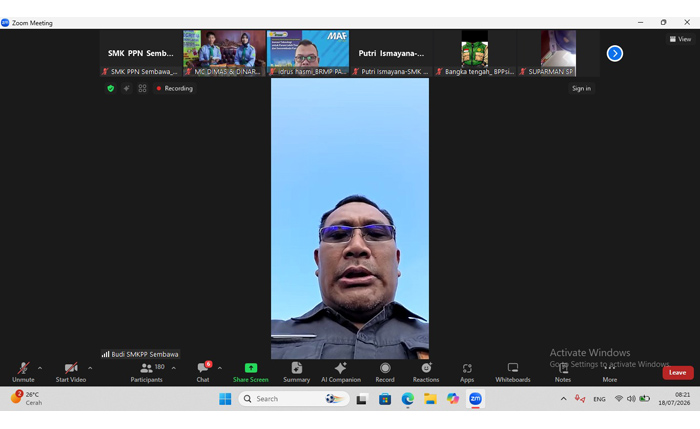Leave the meeting with the red button
The height and width of the screenshot is (429, 700).
pos(678,372)
